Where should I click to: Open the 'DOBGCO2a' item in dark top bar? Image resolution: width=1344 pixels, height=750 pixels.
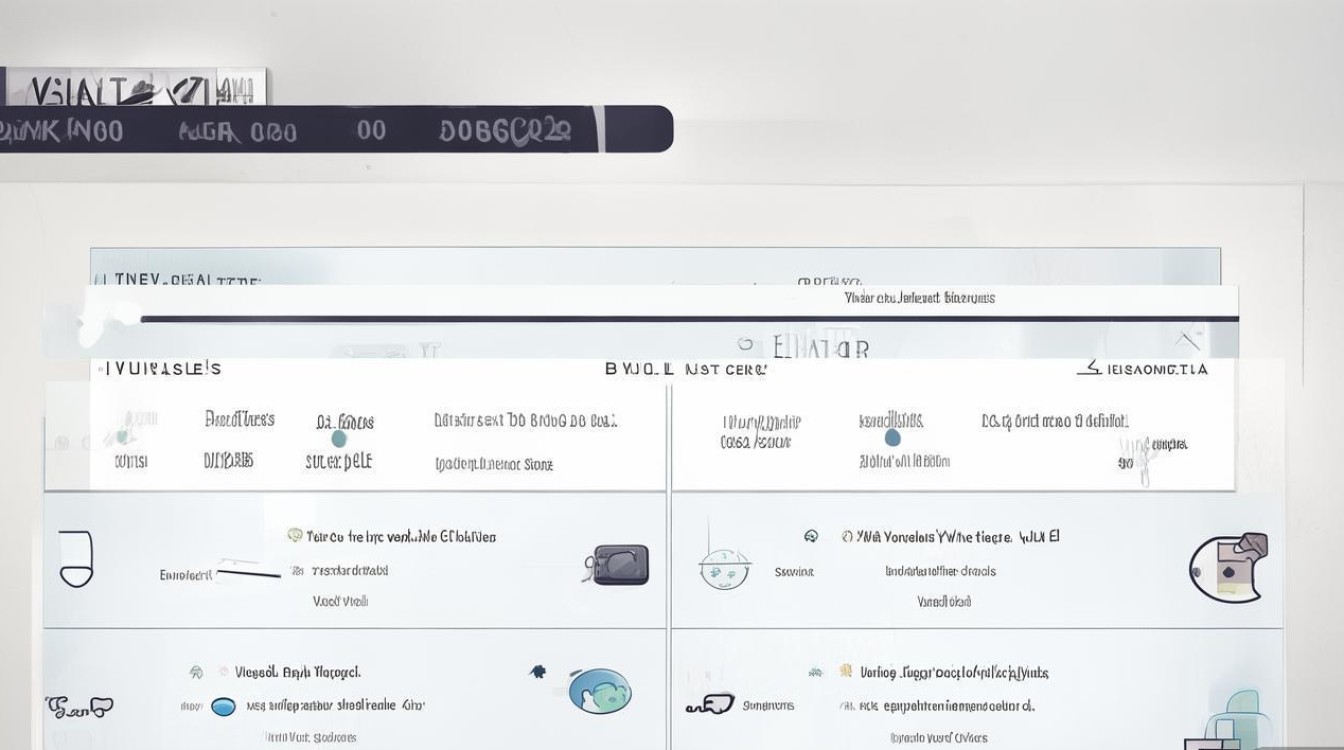click(x=506, y=130)
